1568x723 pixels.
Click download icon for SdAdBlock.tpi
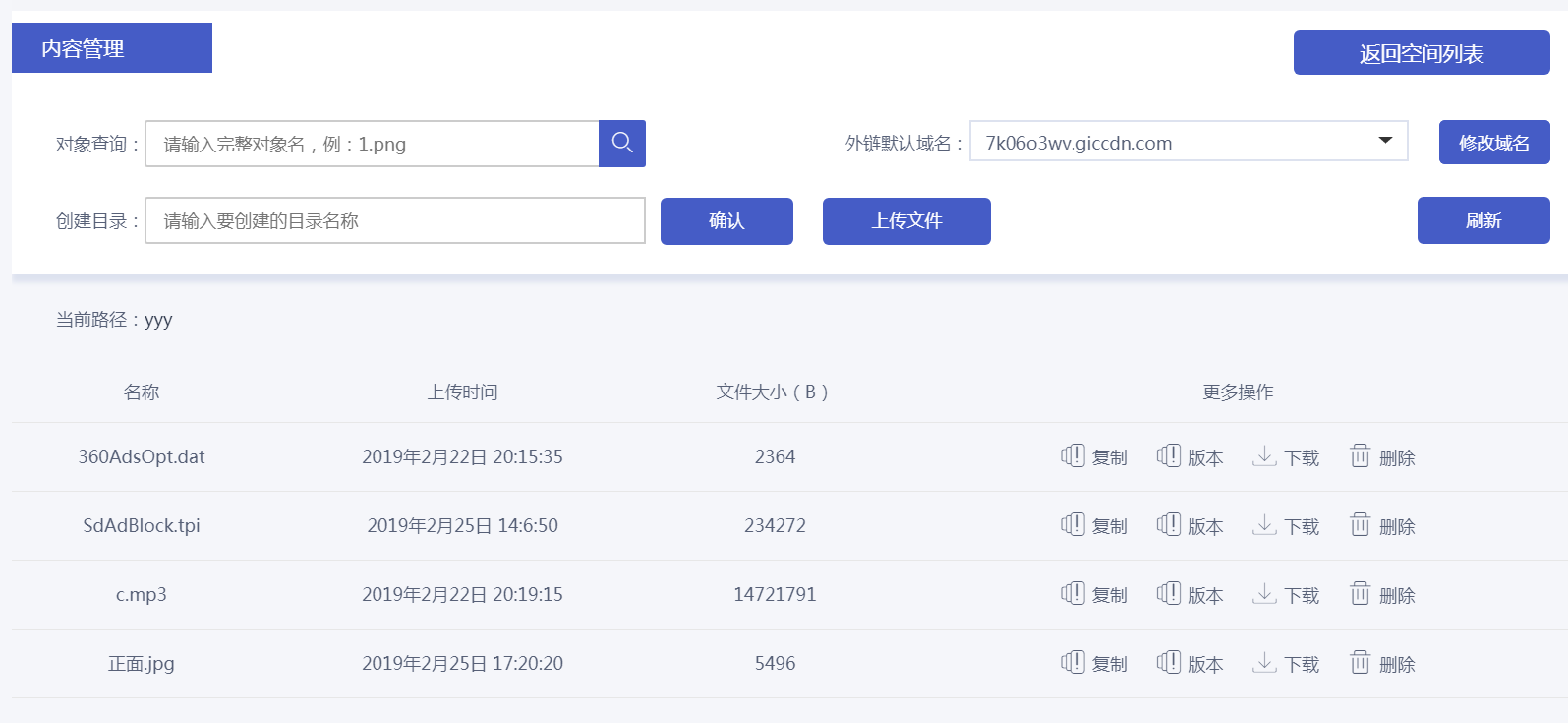pyautogui.click(x=1264, y=525)
